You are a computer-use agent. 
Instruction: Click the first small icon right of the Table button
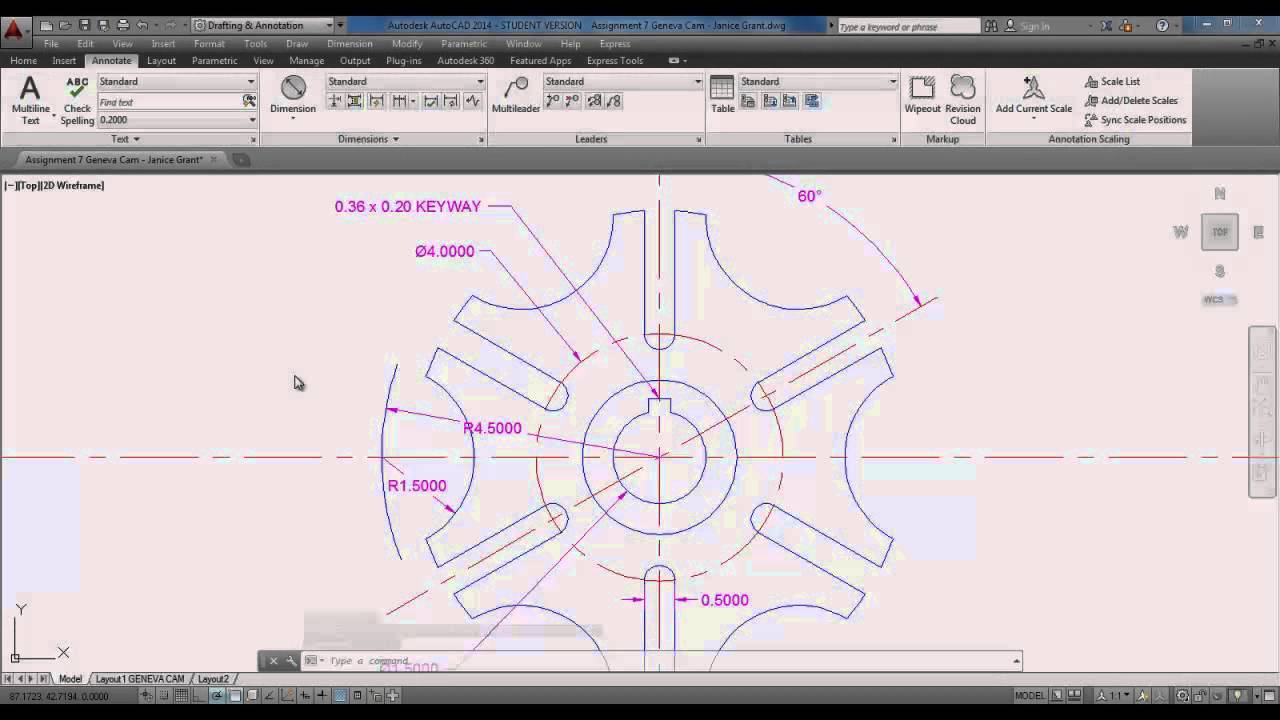pos(748,101)
